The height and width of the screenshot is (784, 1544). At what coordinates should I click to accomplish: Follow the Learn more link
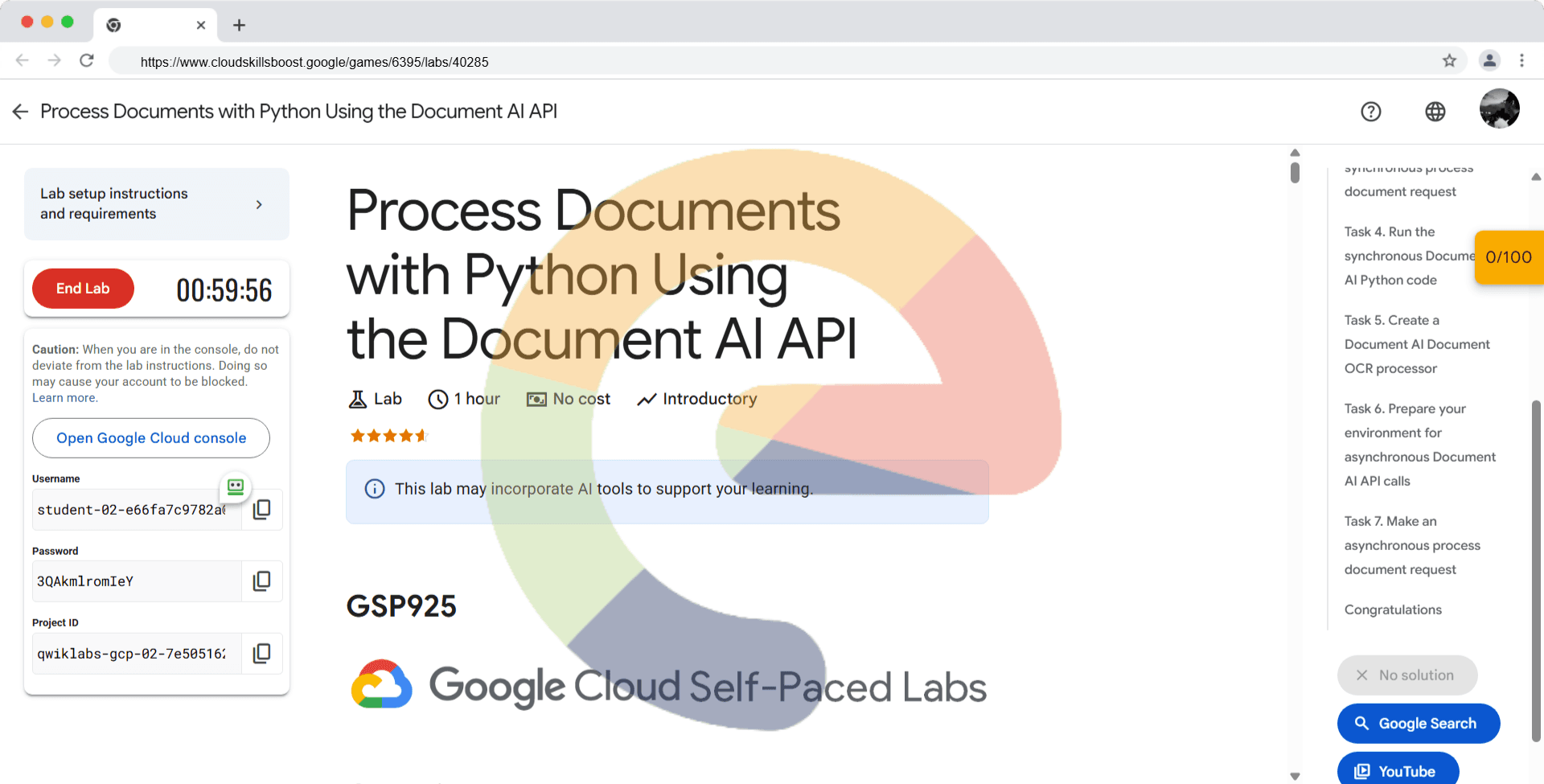click(64, 398)
